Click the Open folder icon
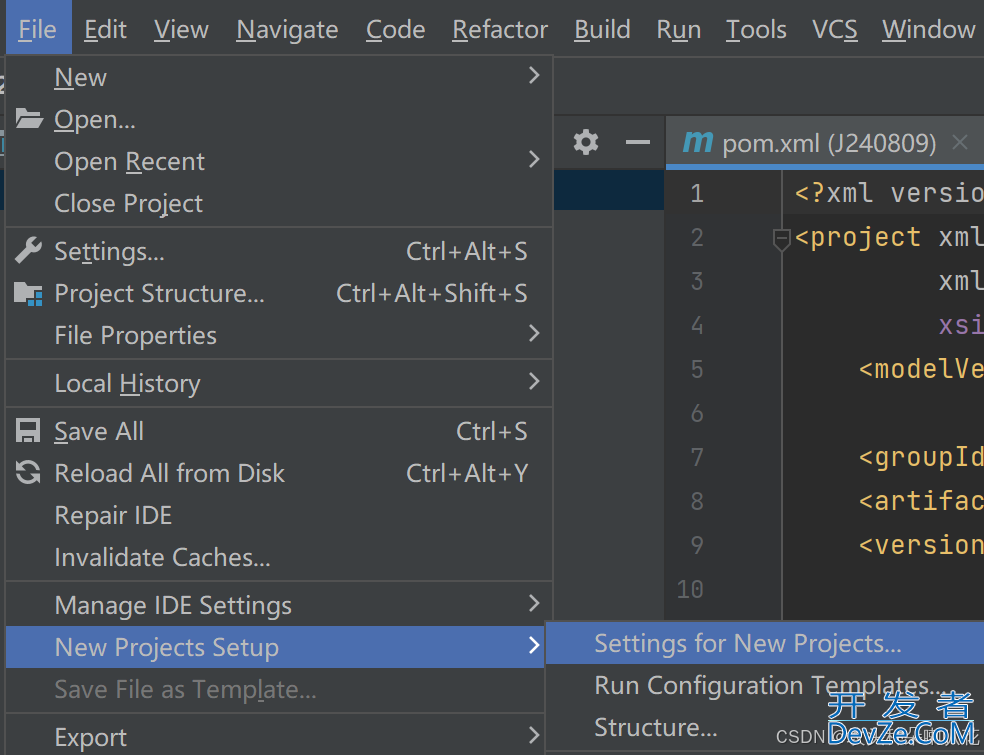 point(29,118)
